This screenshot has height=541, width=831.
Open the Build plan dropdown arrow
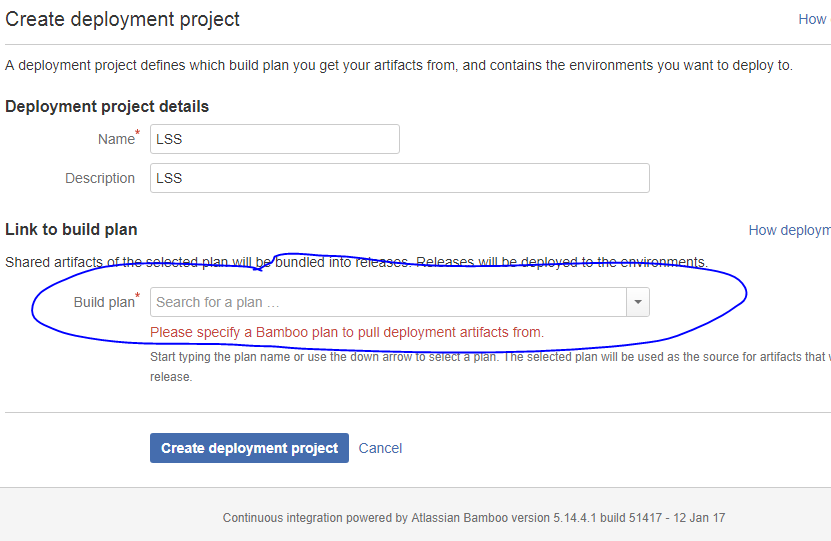click(x=638, y=302)
